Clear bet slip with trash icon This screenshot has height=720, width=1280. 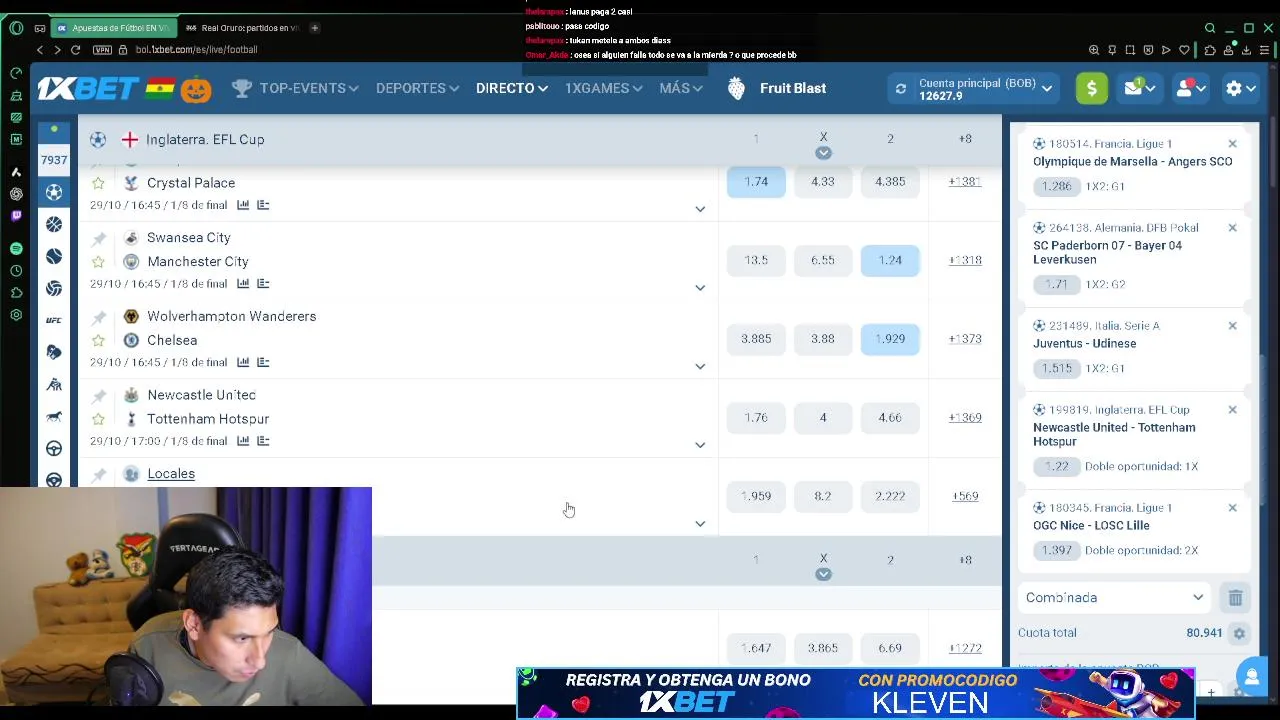[1235, 598]
